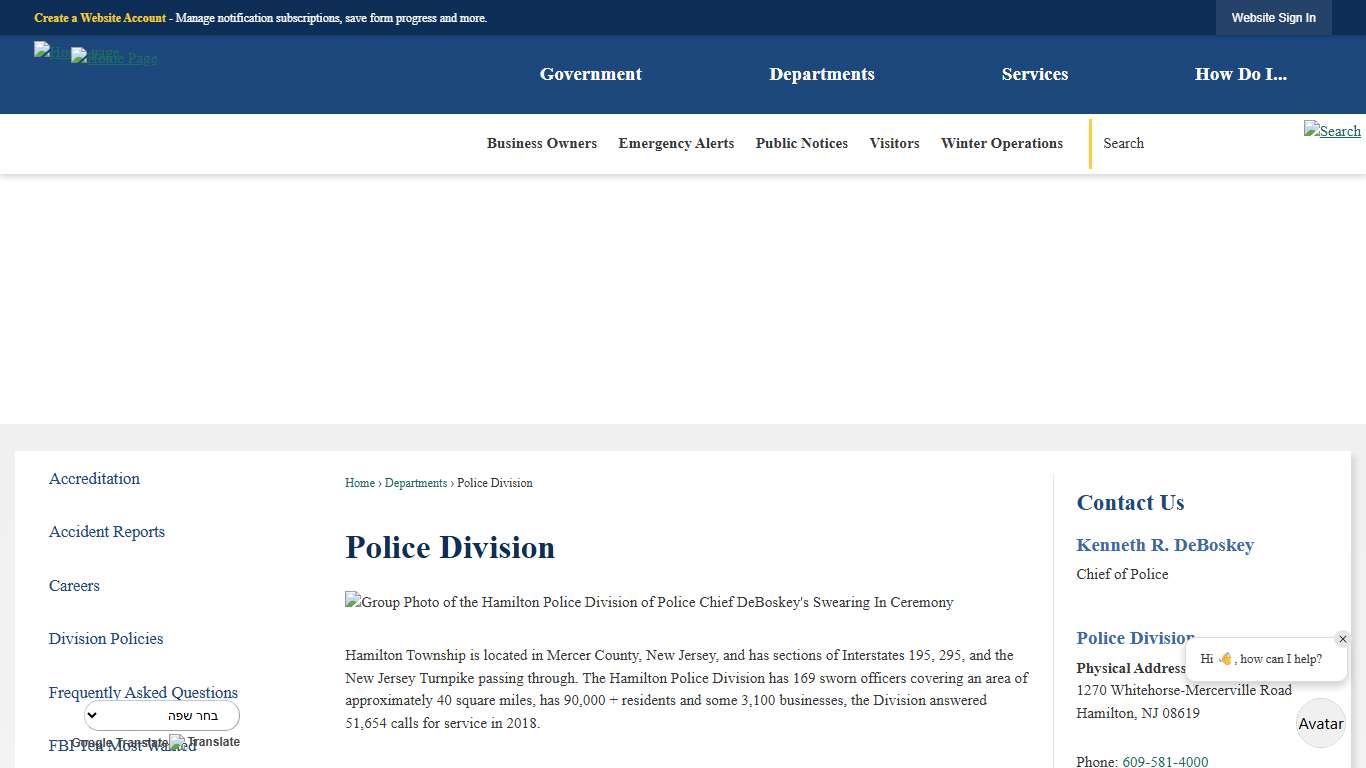Expand the language selection dropdown
This screenshot has height=768, width=1366.
161,715
